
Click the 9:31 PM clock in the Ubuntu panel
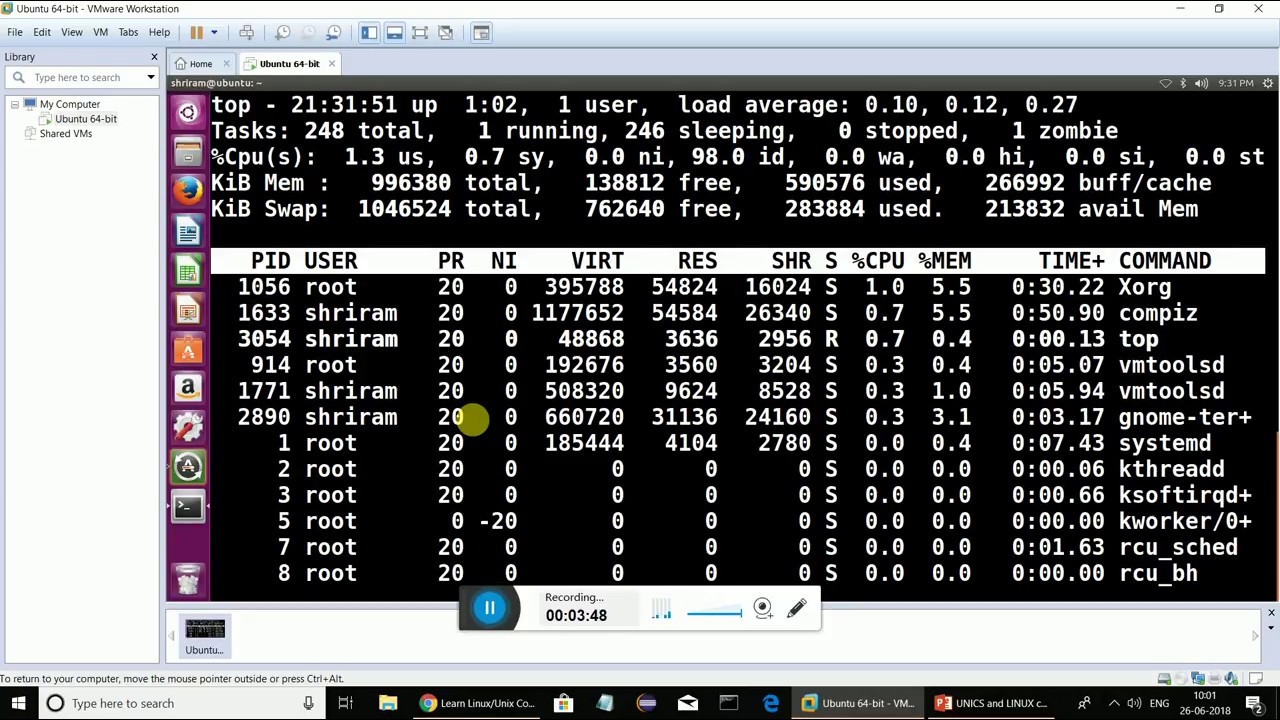[x=1236, y=83]
